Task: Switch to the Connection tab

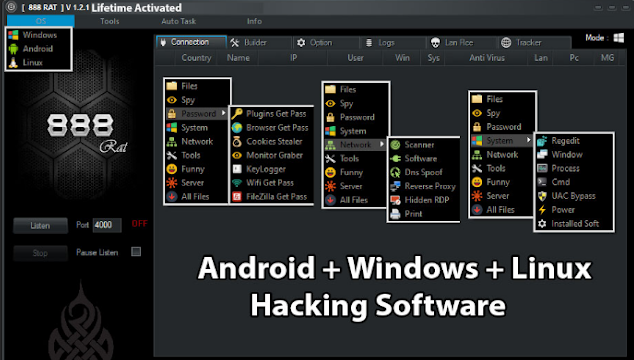Action: click(x=191, y=42)
